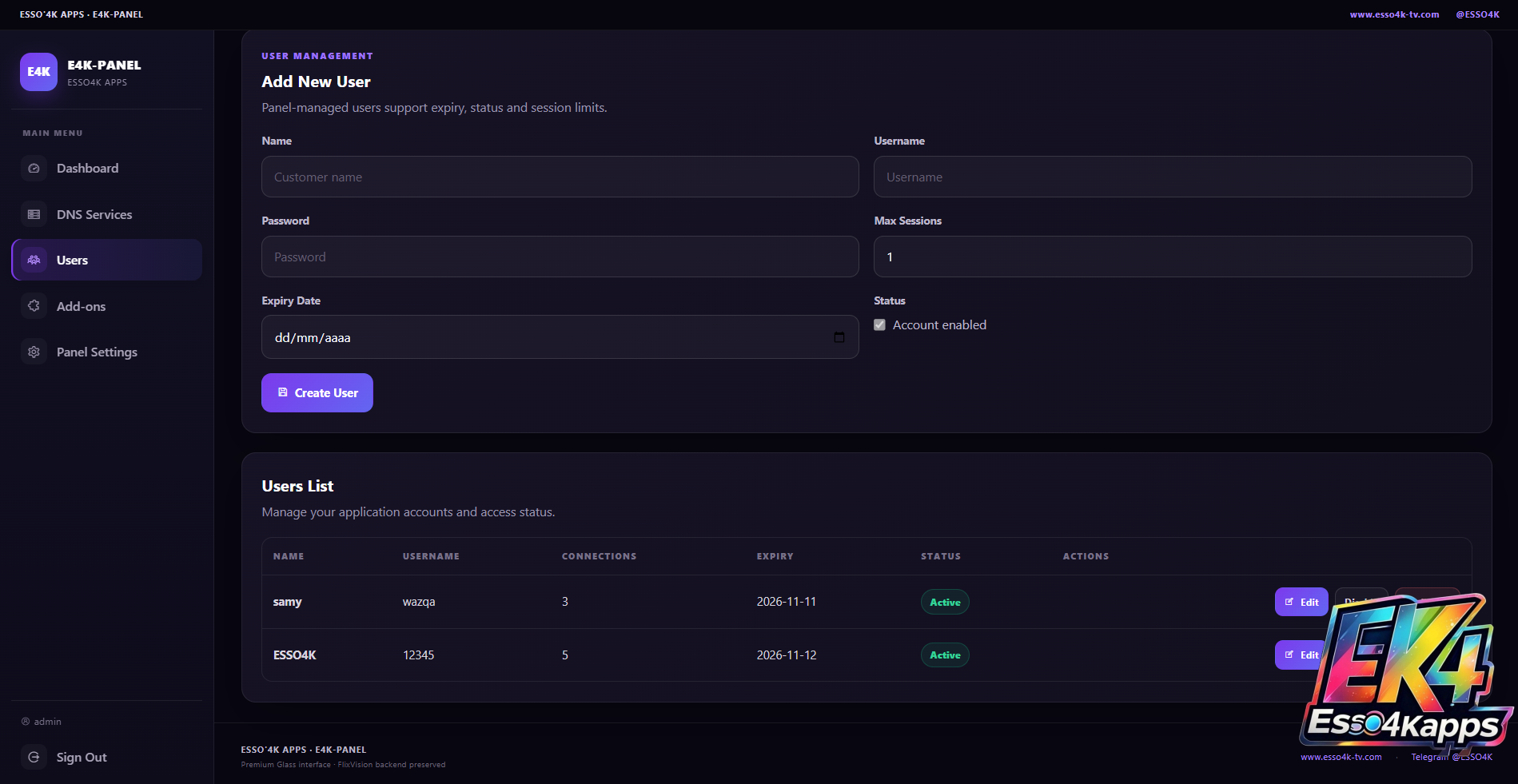Toggle the Account enabled checkbox
1518x784 pixels.
[879, 325]
